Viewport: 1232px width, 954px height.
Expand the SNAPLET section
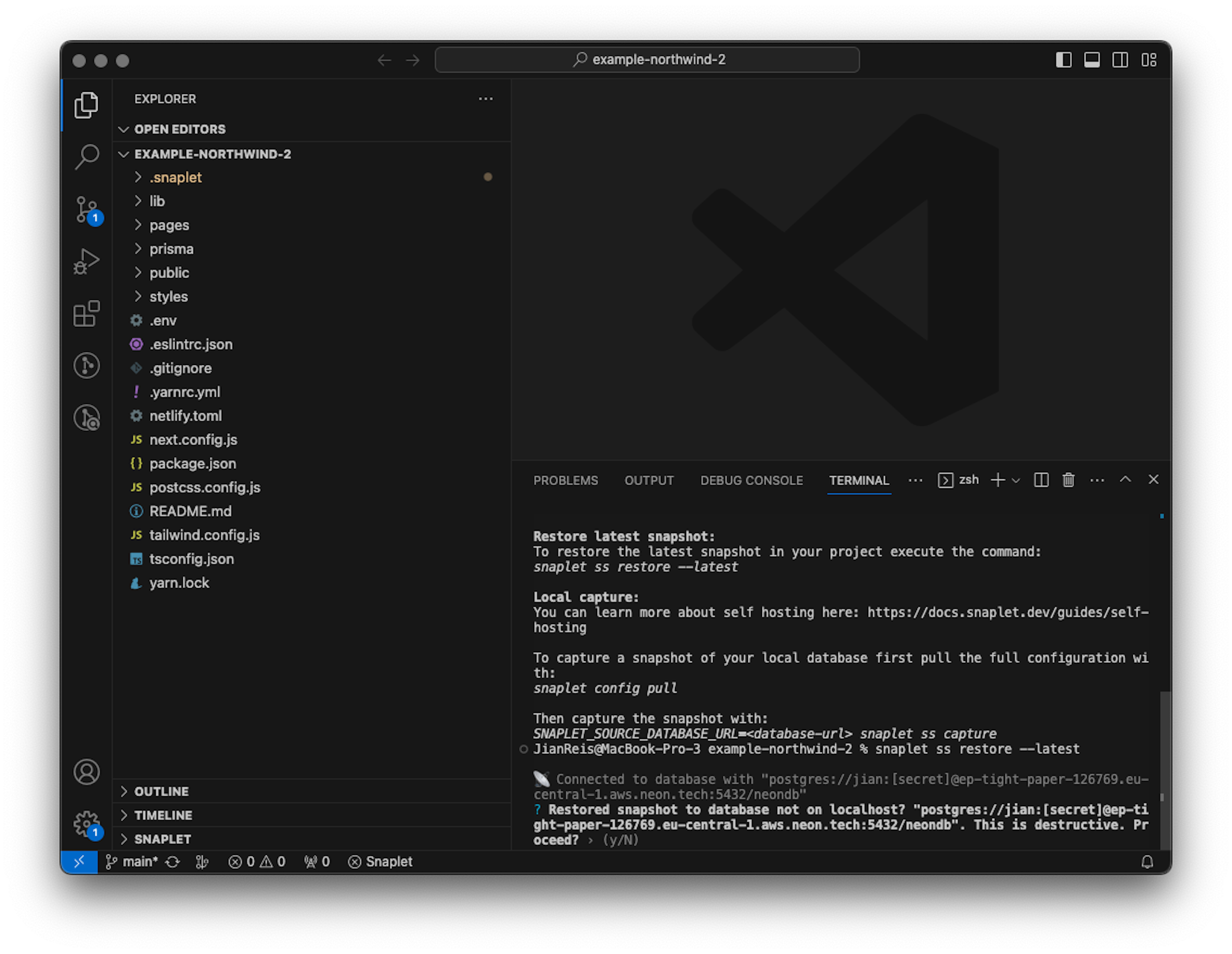point(312,839)
